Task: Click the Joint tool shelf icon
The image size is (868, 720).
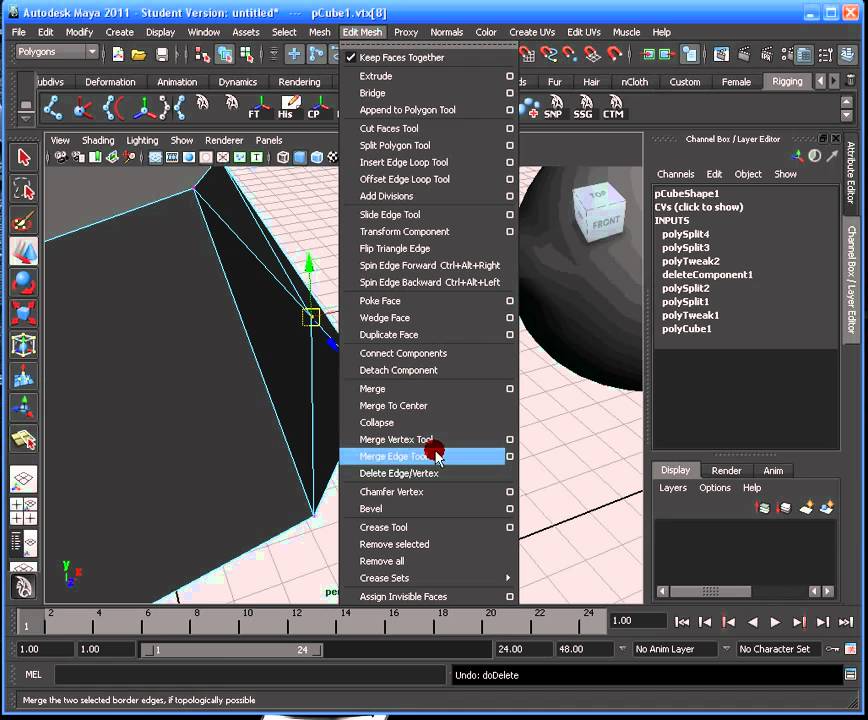Action: pos(53,107)
